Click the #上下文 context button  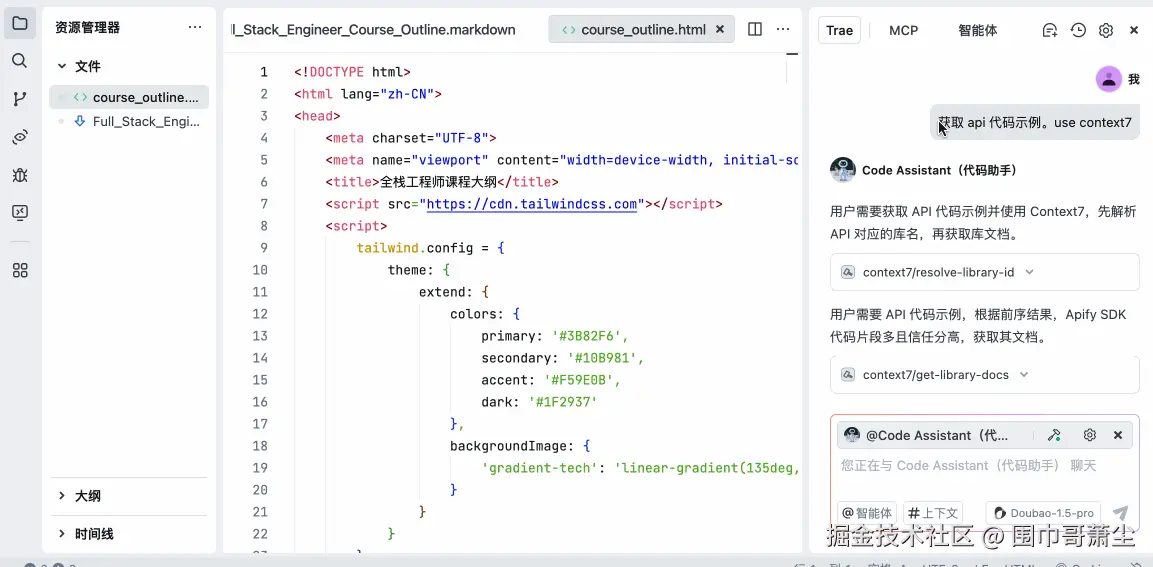(932, 513)
